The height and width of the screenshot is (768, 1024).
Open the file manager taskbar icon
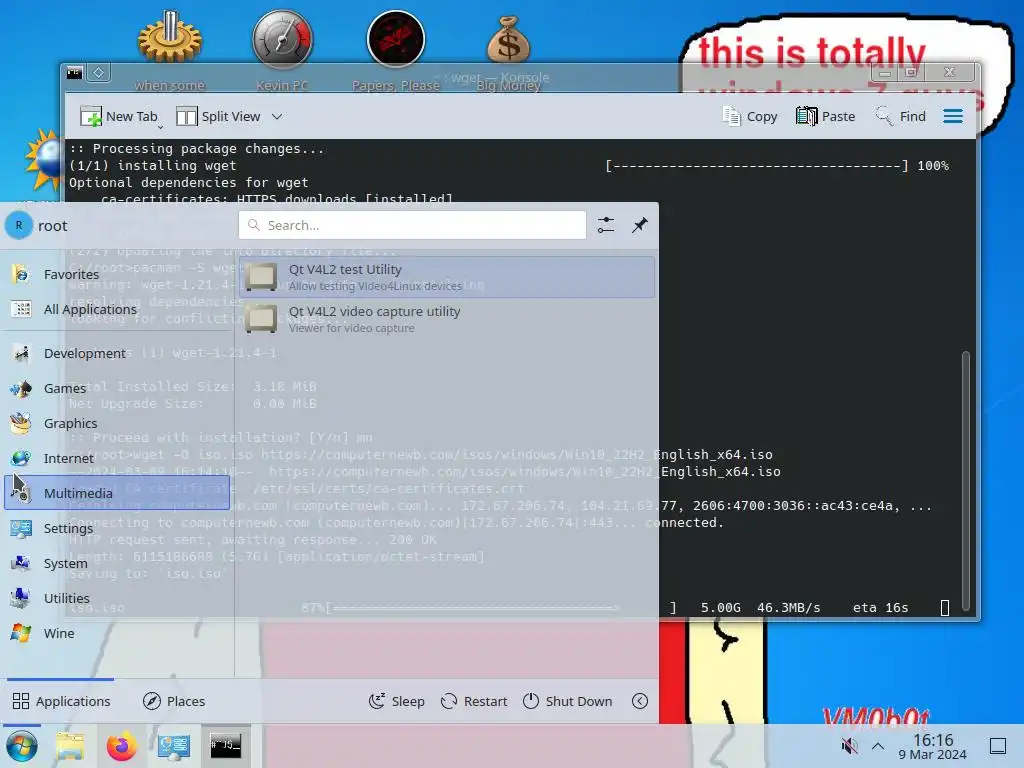[71, 746]
